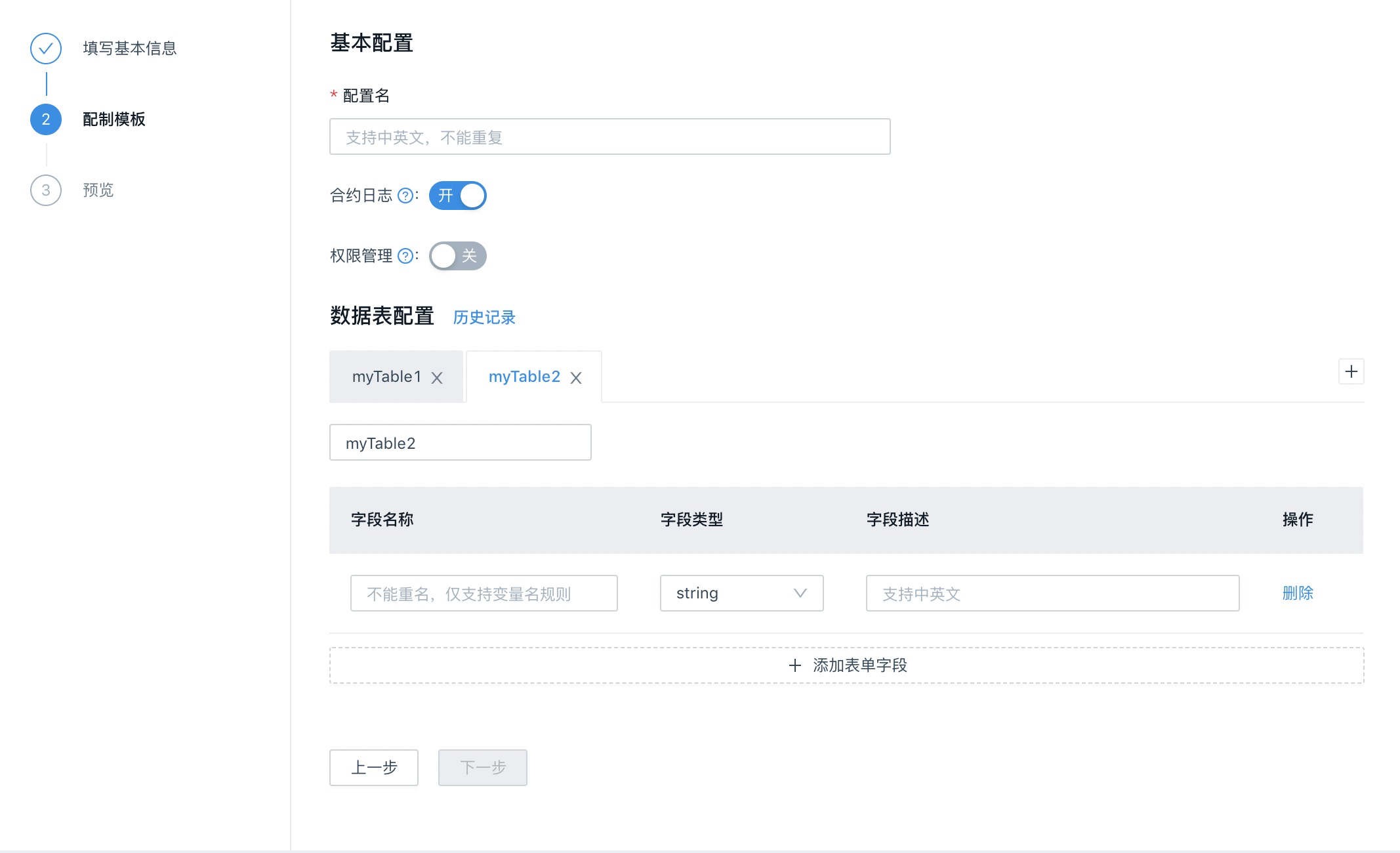Click the step 3 preview circle
The width and height of the screenshot is (1400, 853).
(x=46, y=190)
